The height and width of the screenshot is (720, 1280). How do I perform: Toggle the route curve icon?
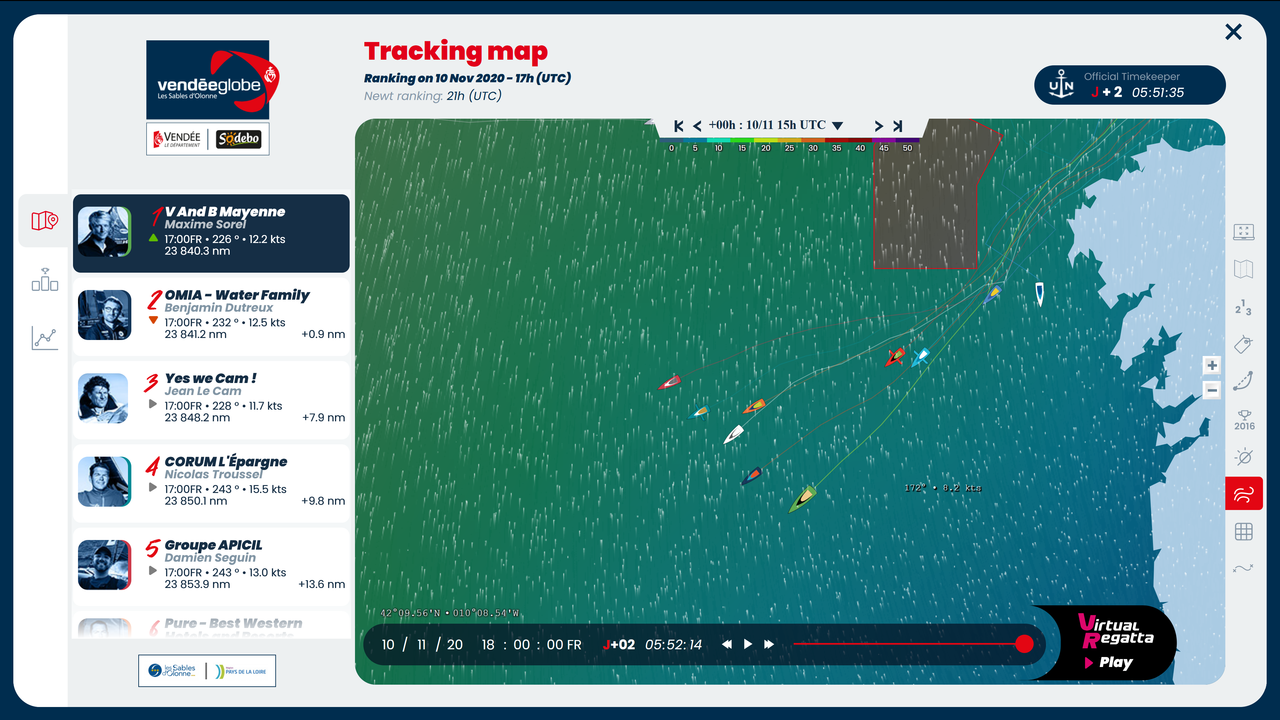pyautogui.click(x=1244, y=381)
